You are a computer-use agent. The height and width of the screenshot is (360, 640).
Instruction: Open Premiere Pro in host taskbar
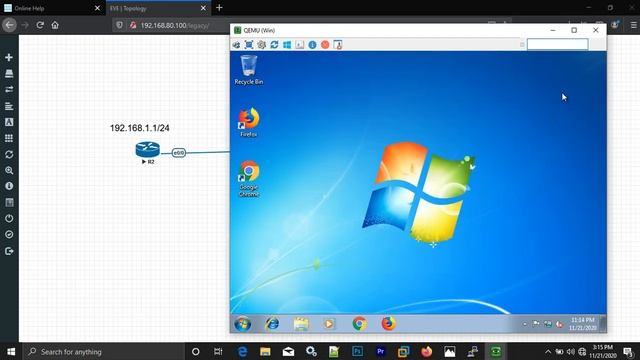380,351
